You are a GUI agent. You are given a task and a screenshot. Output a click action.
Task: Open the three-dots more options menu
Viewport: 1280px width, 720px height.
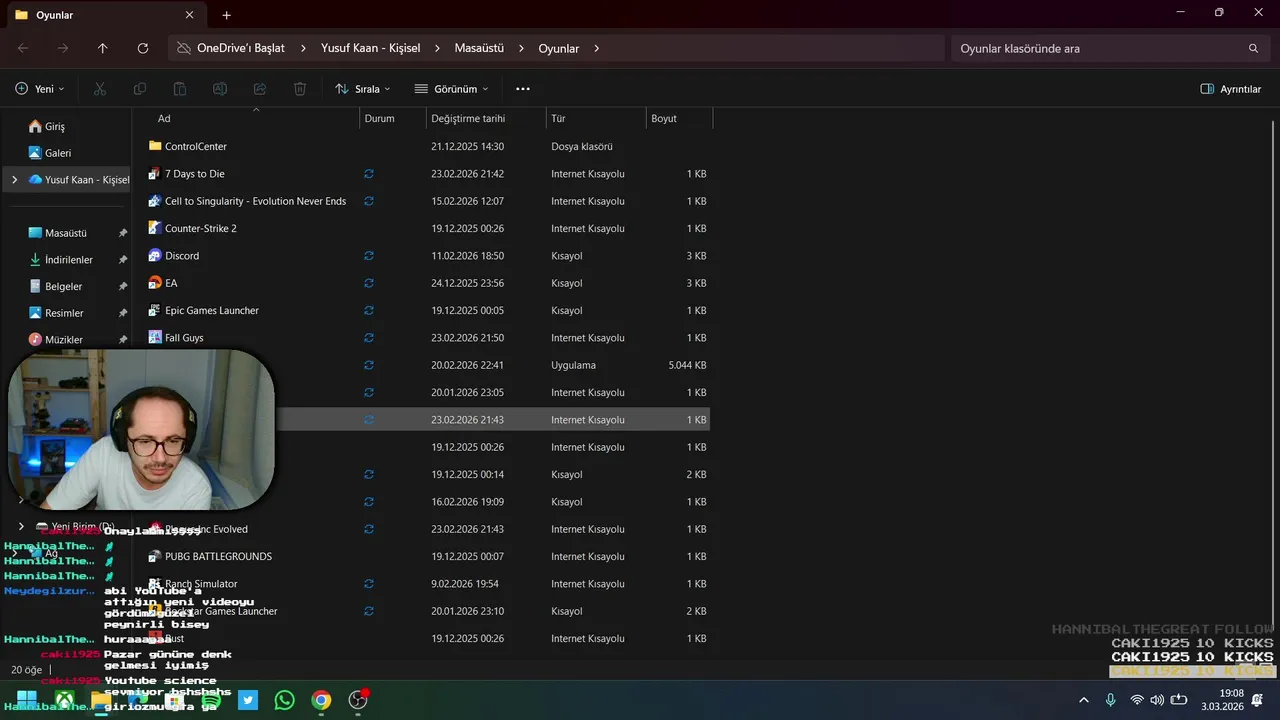[522, 89]
